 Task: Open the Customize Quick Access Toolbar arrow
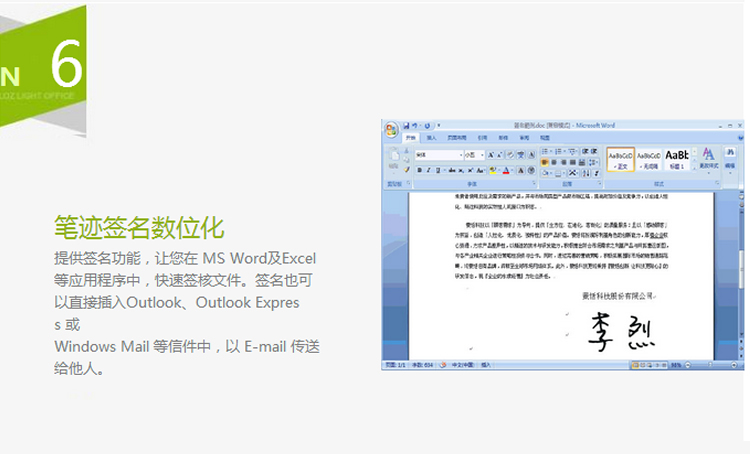tap(439, 125)
